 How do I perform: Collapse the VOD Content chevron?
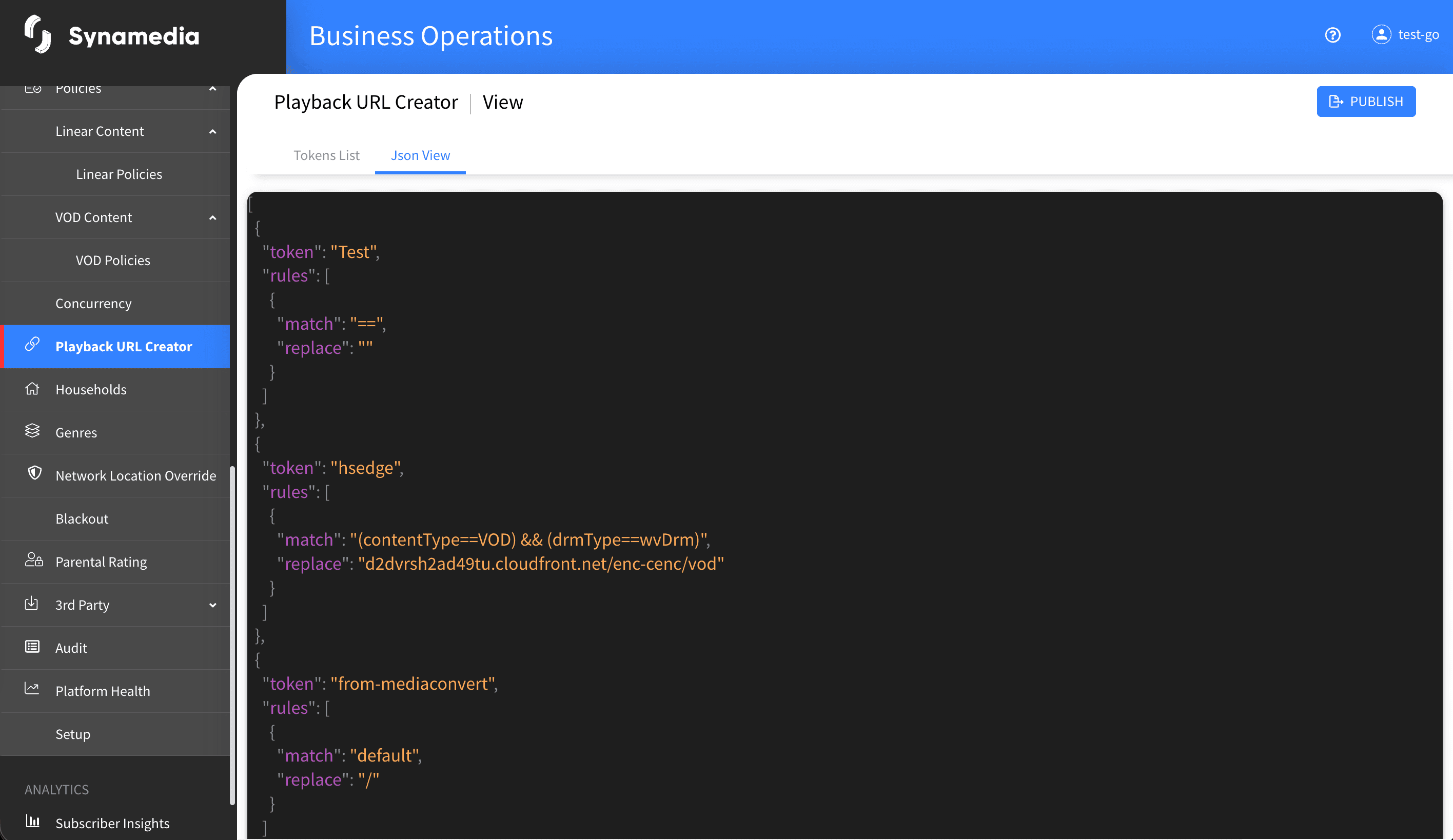tap(213, 218)
